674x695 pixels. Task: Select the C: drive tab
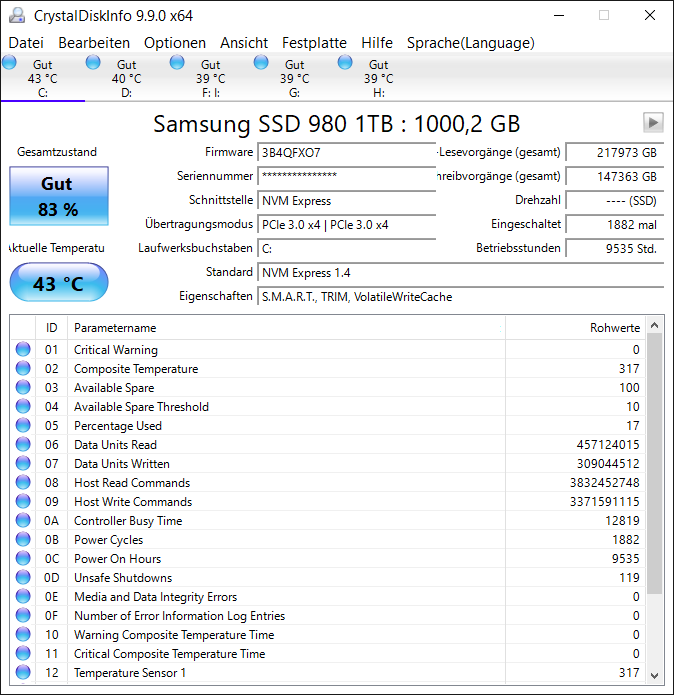(43, 77)
